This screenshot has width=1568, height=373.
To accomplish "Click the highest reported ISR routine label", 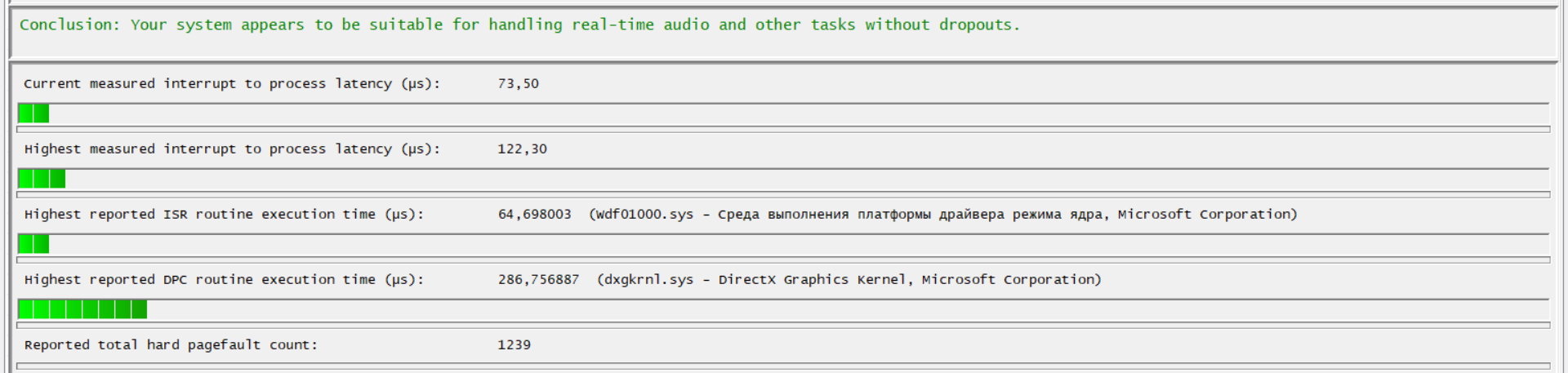I will coord(224,214).
